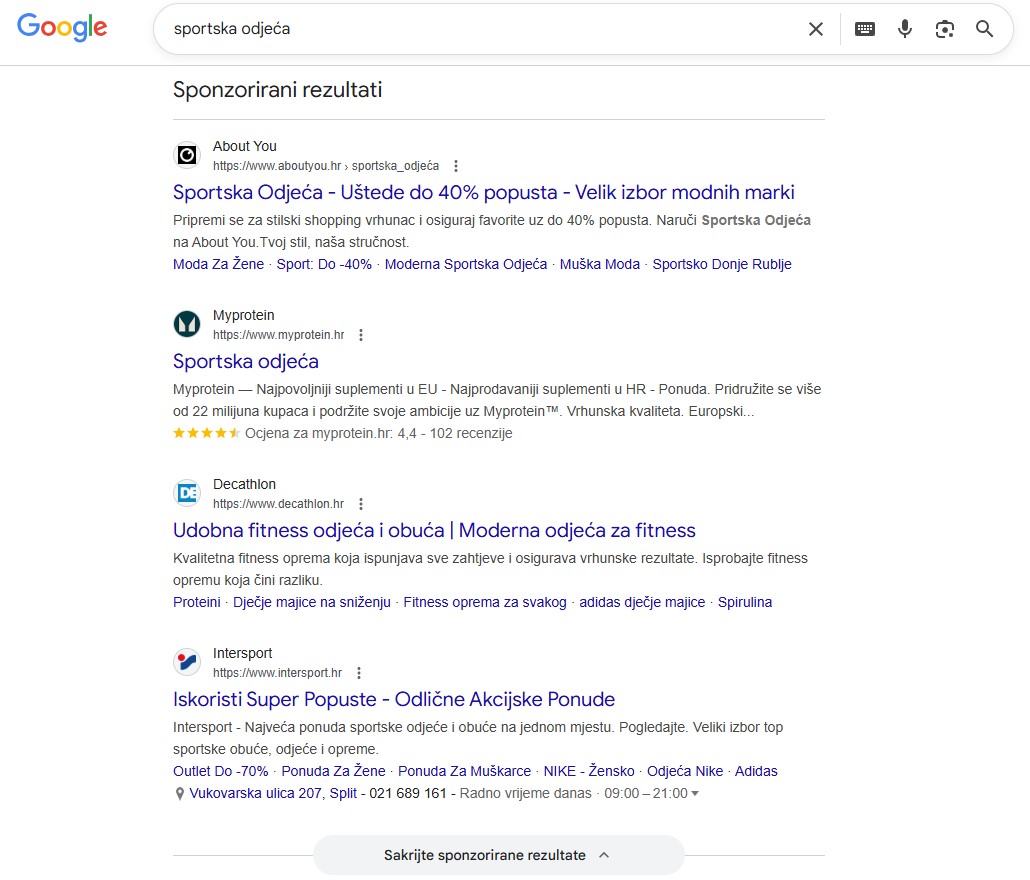This screenshot has height=880, width=1030.
Task: Open Google Lens camera search
Action: [x=944, y=28]
